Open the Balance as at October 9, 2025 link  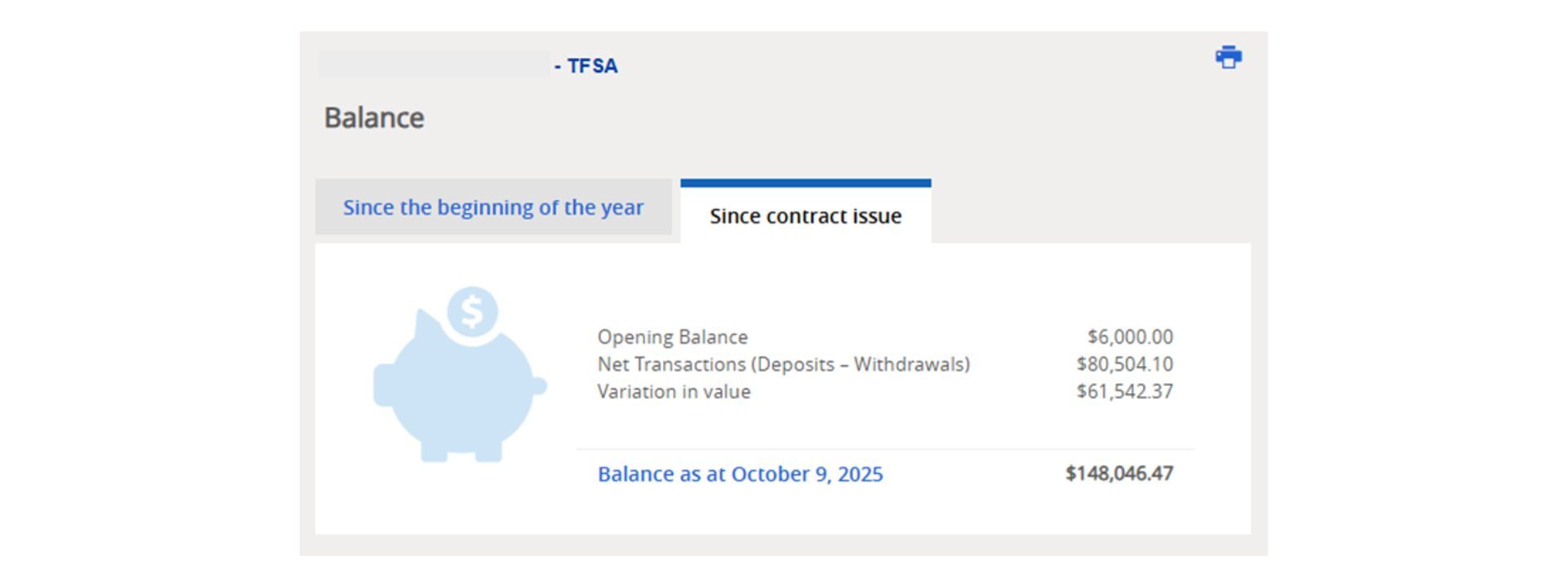pyautogui.click(x=740, y=474)
